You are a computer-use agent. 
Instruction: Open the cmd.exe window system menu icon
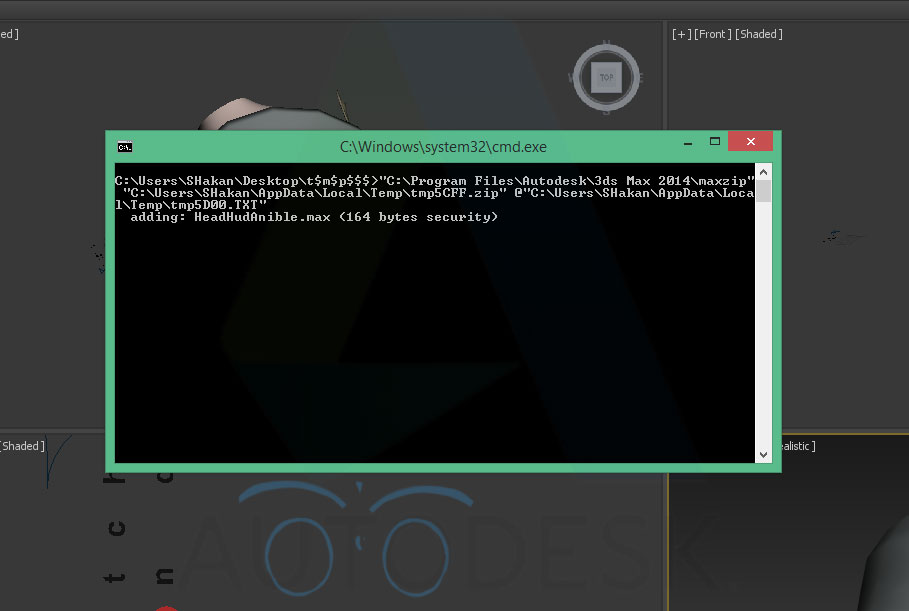point(125,147)
